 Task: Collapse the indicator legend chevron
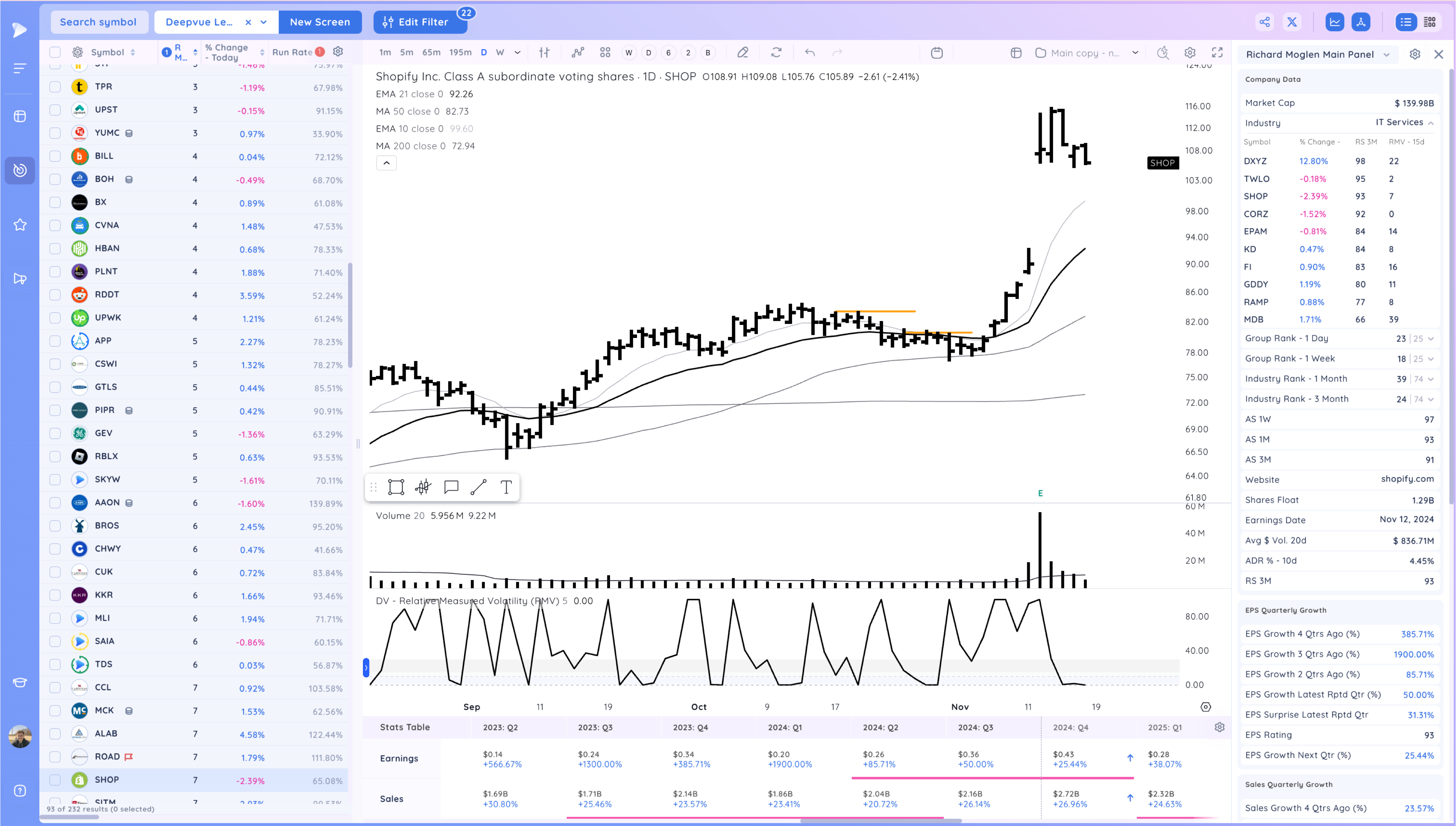click(x=387, y=163)
